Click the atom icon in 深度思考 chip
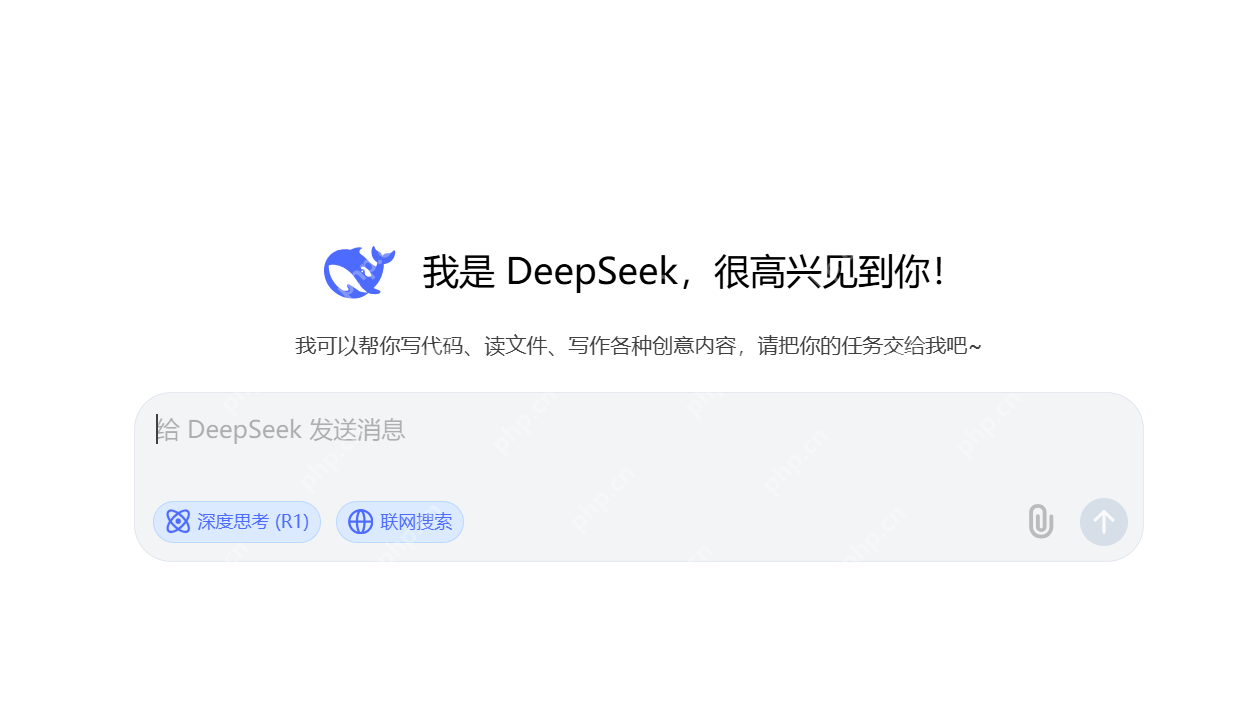This screenshot has width=1234, height=705. tap(178, 522)
